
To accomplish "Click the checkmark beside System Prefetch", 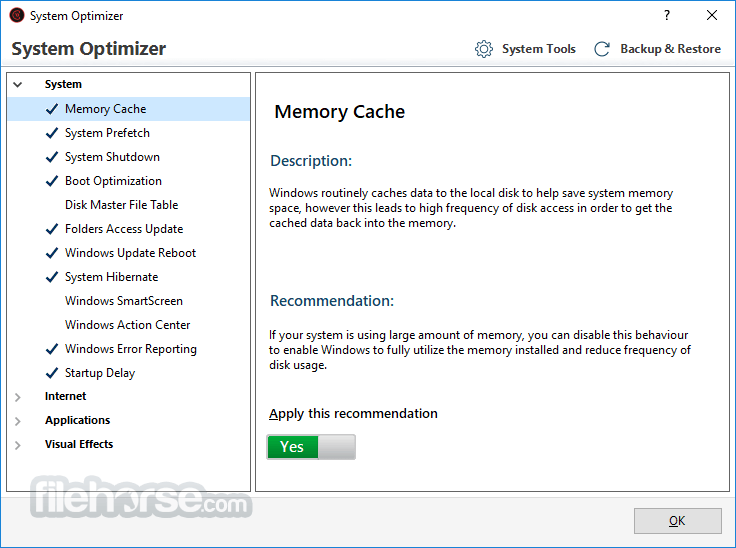I will [x=52, y=133].
